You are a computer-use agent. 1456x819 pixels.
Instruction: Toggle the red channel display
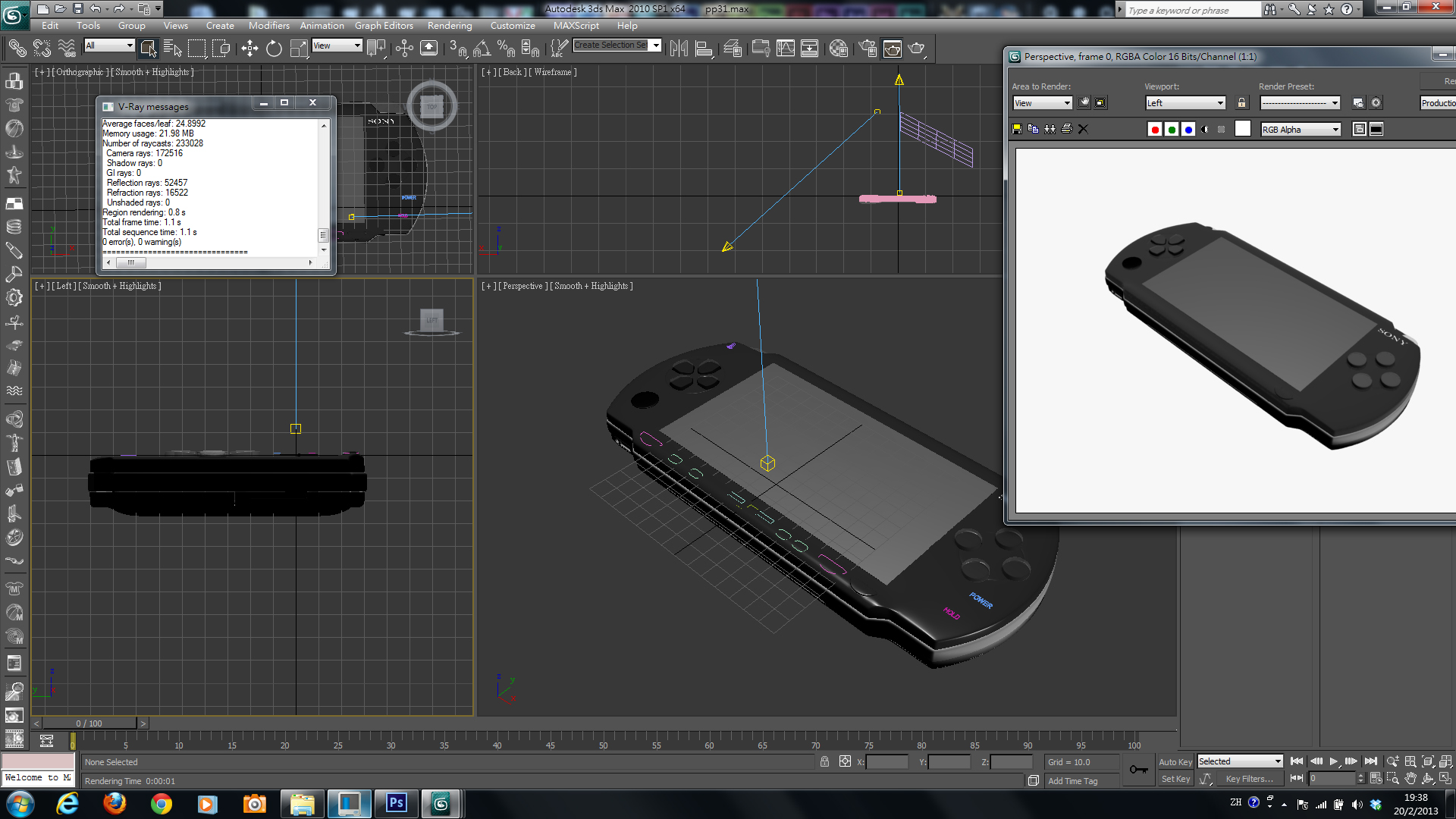point(1154,129)
